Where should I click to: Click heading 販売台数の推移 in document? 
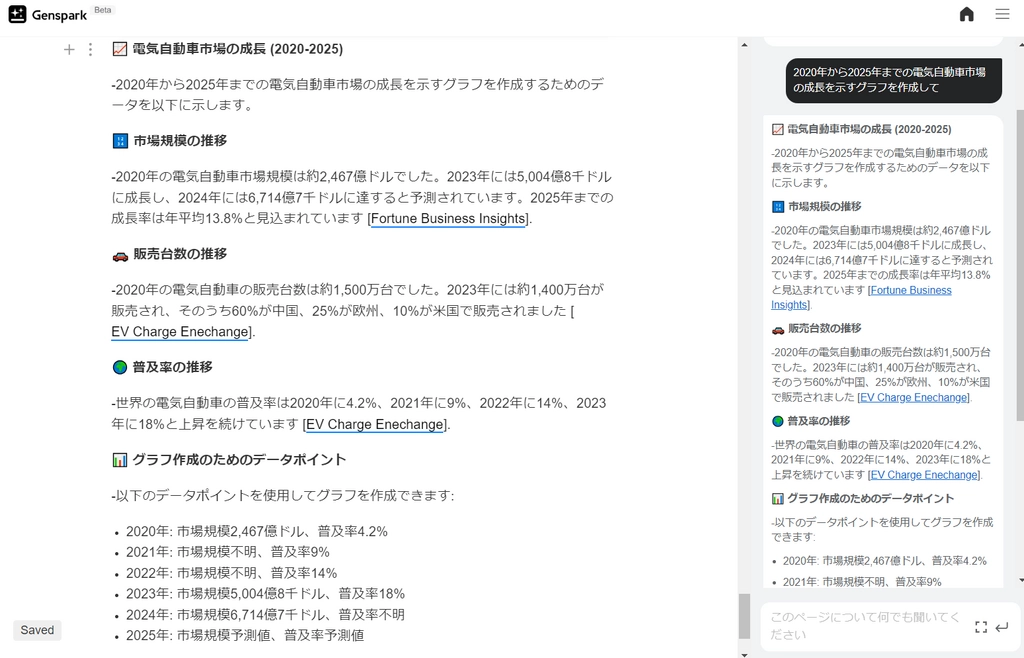(180, 255)
